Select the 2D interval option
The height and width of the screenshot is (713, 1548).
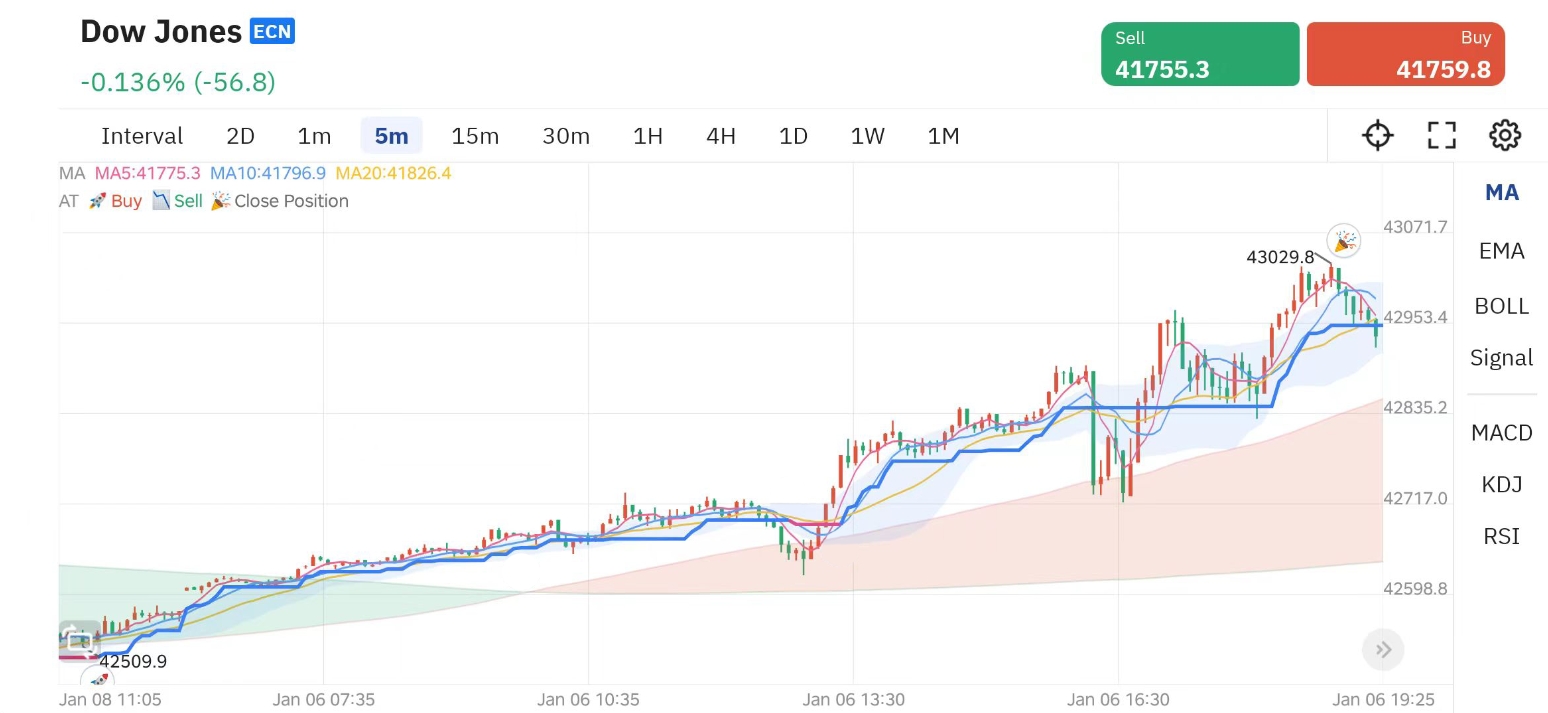[x=240, y=136]
